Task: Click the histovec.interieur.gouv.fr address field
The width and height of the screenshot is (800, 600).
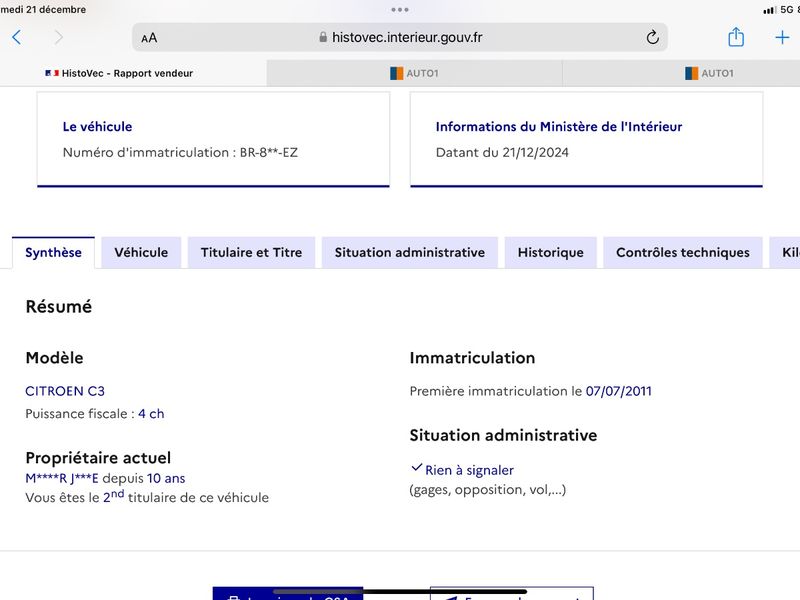Action: pos(400,37)
